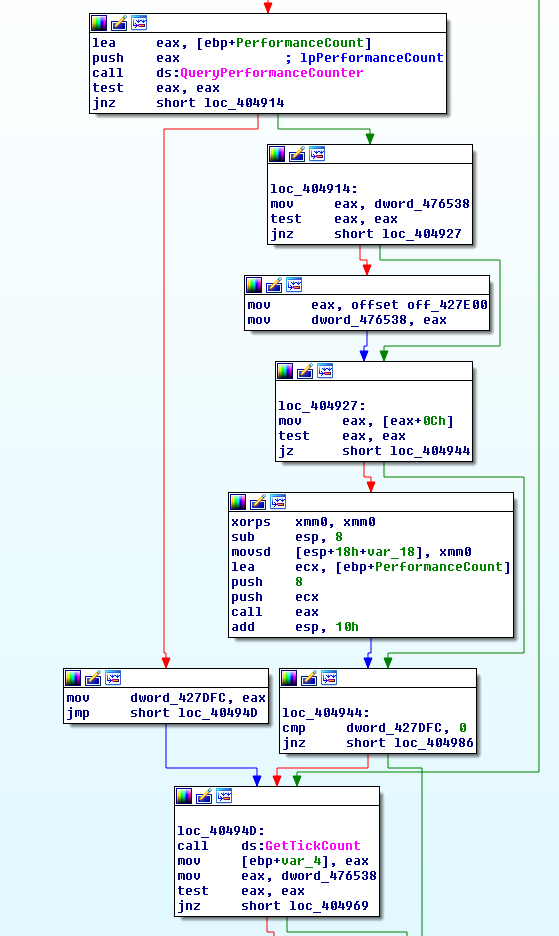Click the loc_404927: label line
This screenshot has height=936, width=559.
pos(322,406)
